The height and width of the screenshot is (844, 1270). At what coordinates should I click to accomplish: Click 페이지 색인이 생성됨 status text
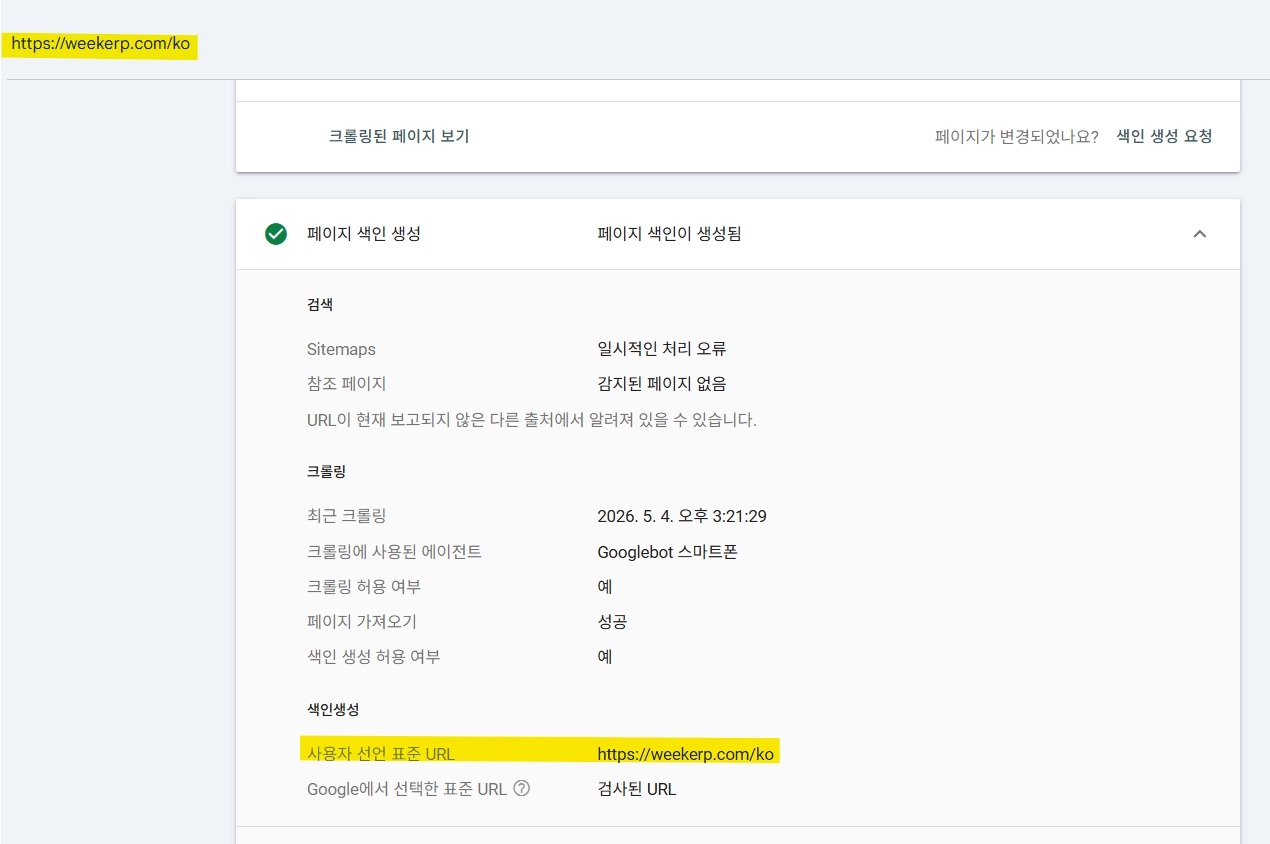click(x=670, y=234)
